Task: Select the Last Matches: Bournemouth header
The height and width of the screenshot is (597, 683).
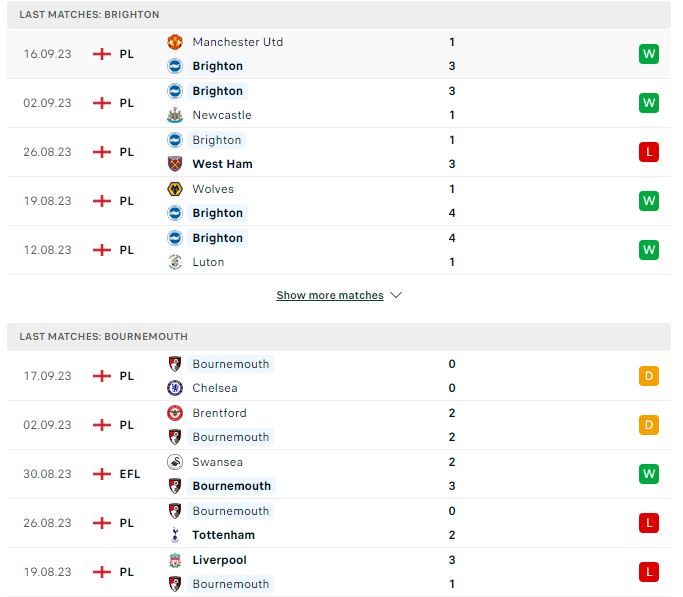Action: tap(339, 337)
